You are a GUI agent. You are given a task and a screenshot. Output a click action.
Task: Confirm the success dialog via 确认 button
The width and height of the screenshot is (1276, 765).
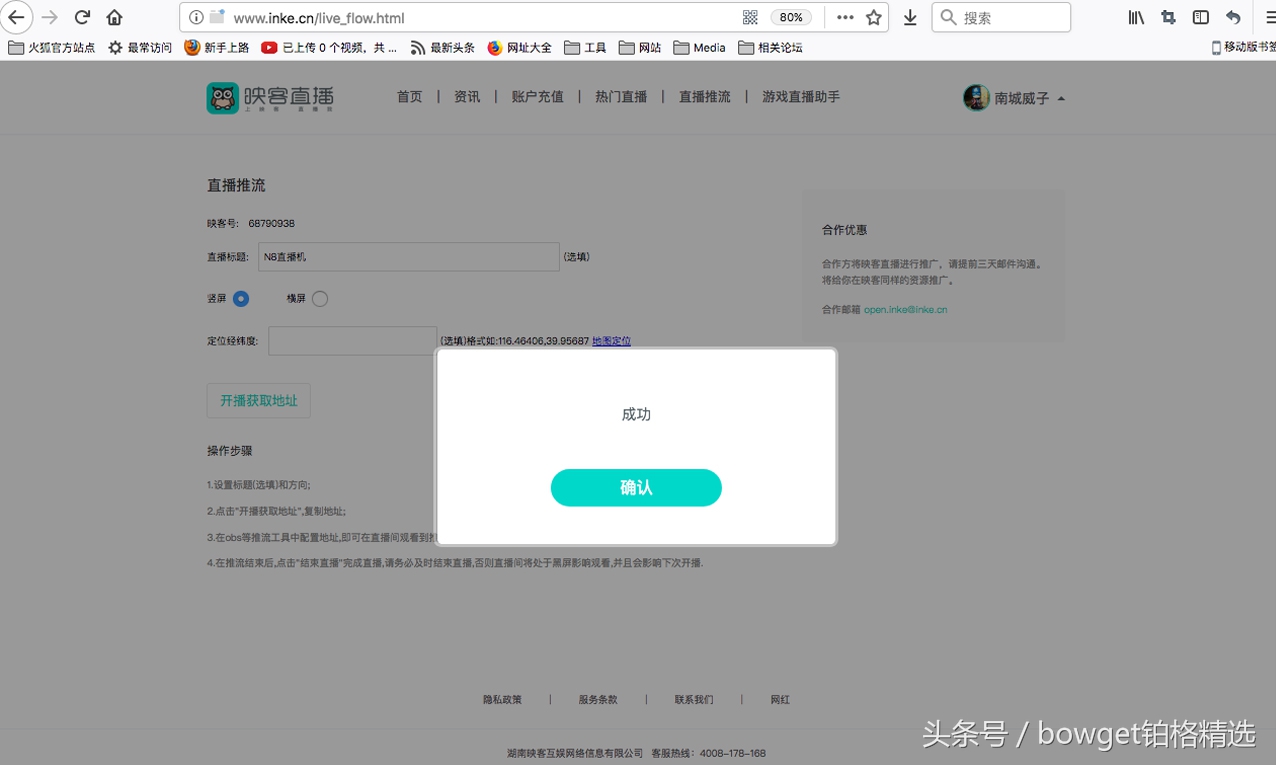point(636,488)
